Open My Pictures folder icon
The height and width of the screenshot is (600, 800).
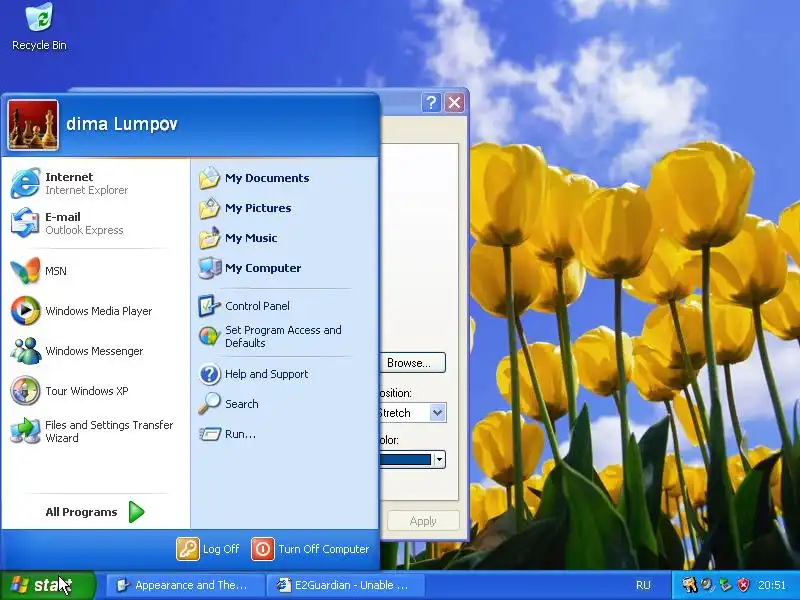(x=209, y=208)
